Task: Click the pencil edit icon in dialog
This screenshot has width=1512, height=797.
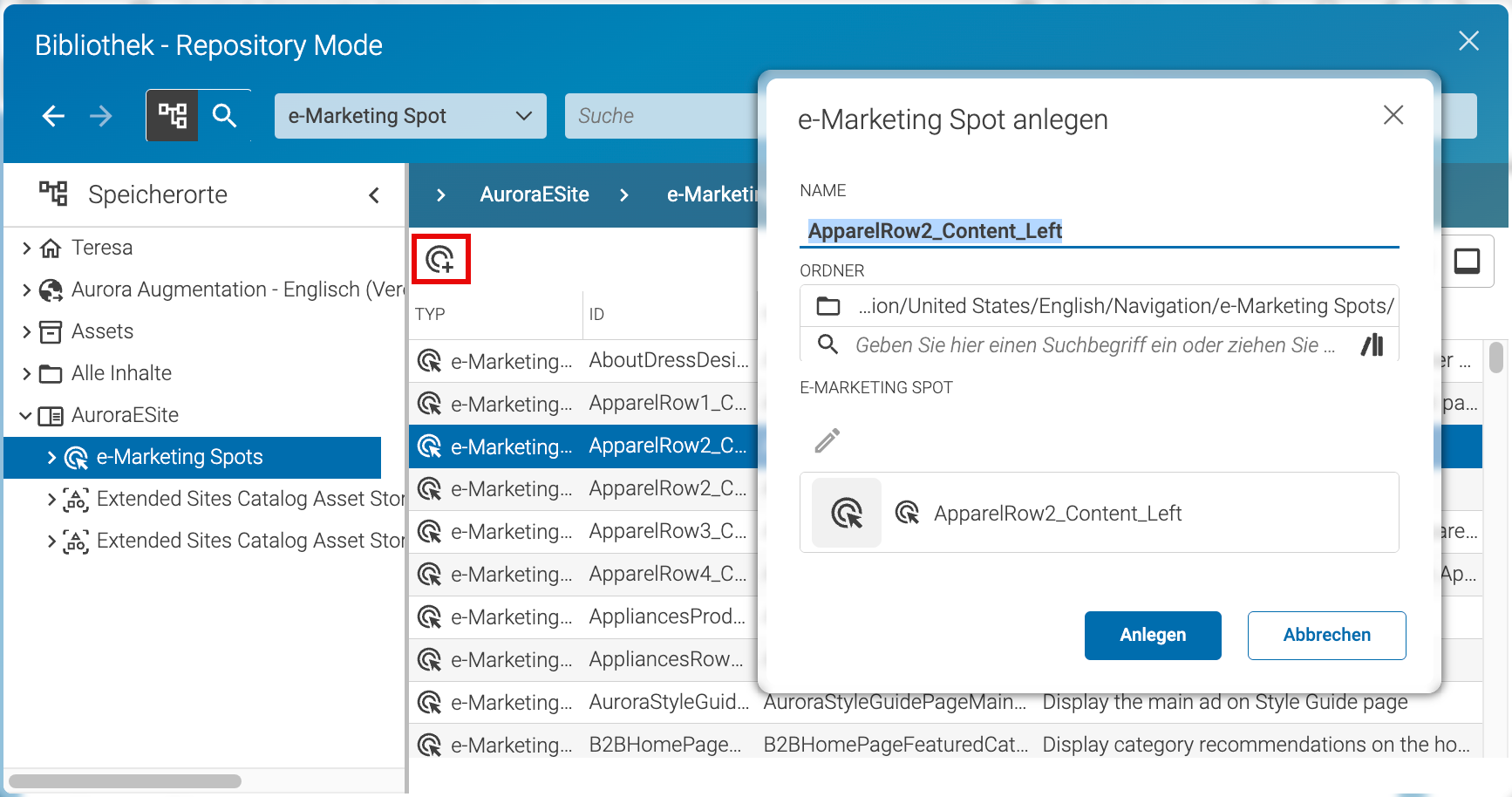Action: tap(828, 440)
